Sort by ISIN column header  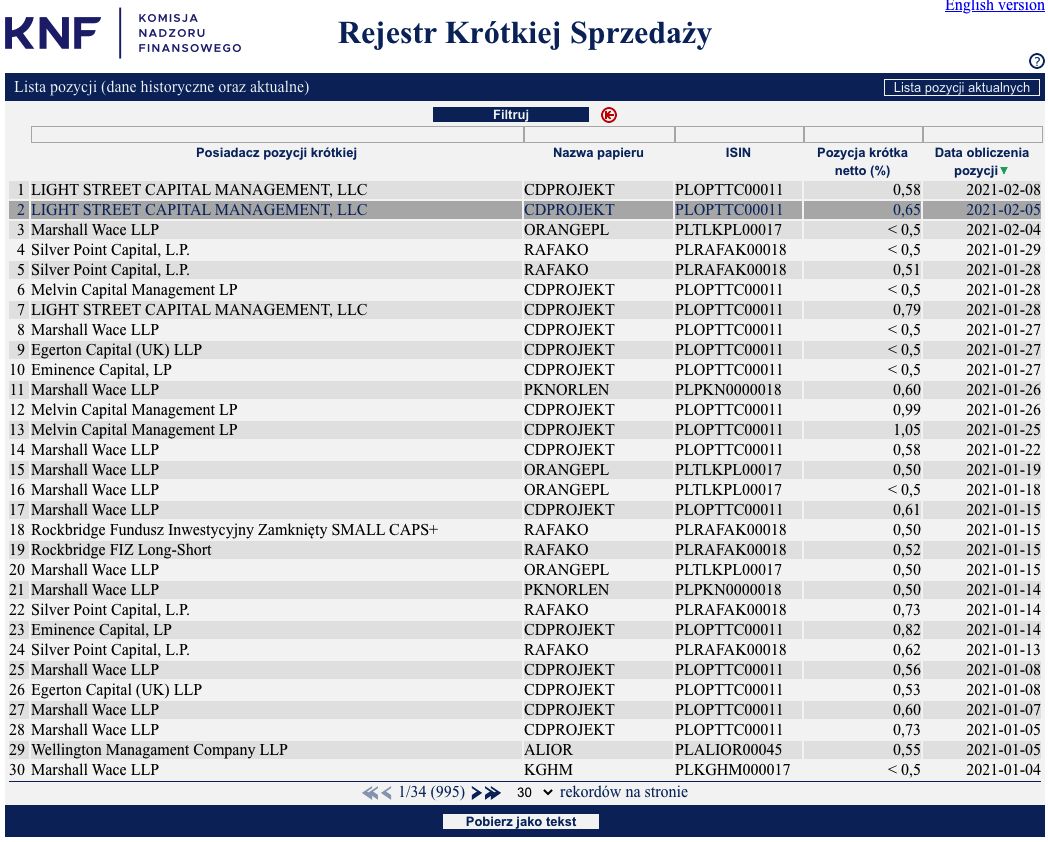(738, 152)
